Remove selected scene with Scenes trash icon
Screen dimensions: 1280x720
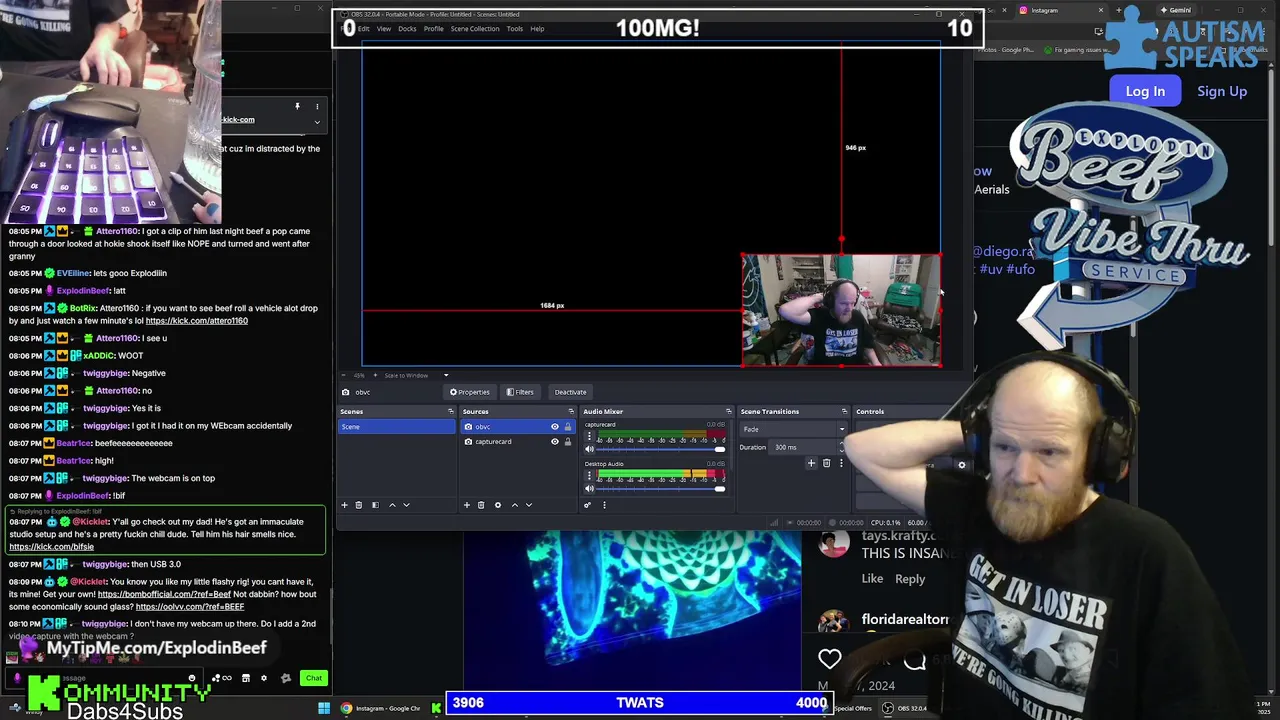(x=359, y=505)
